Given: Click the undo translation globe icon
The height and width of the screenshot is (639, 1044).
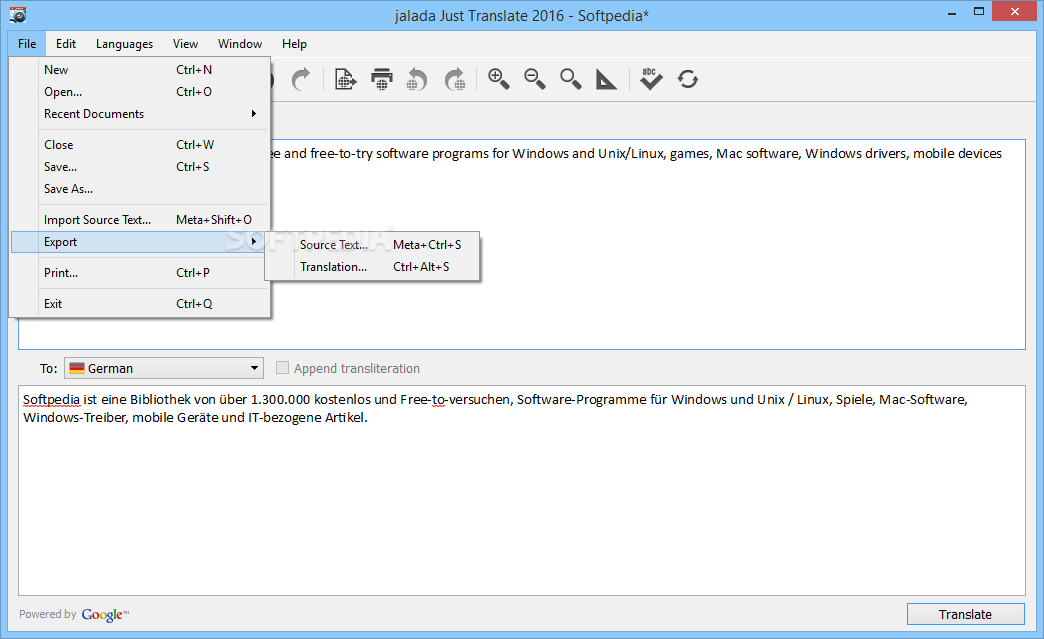Looking at the screenshot, I should 417,80.
